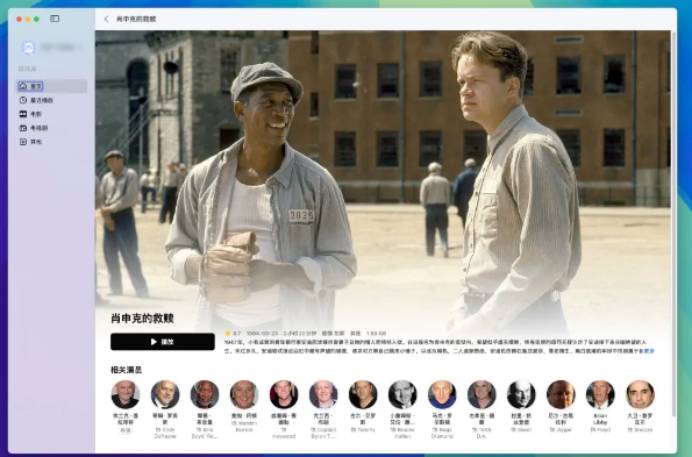Open actor playing Heywood

(284, 394)
